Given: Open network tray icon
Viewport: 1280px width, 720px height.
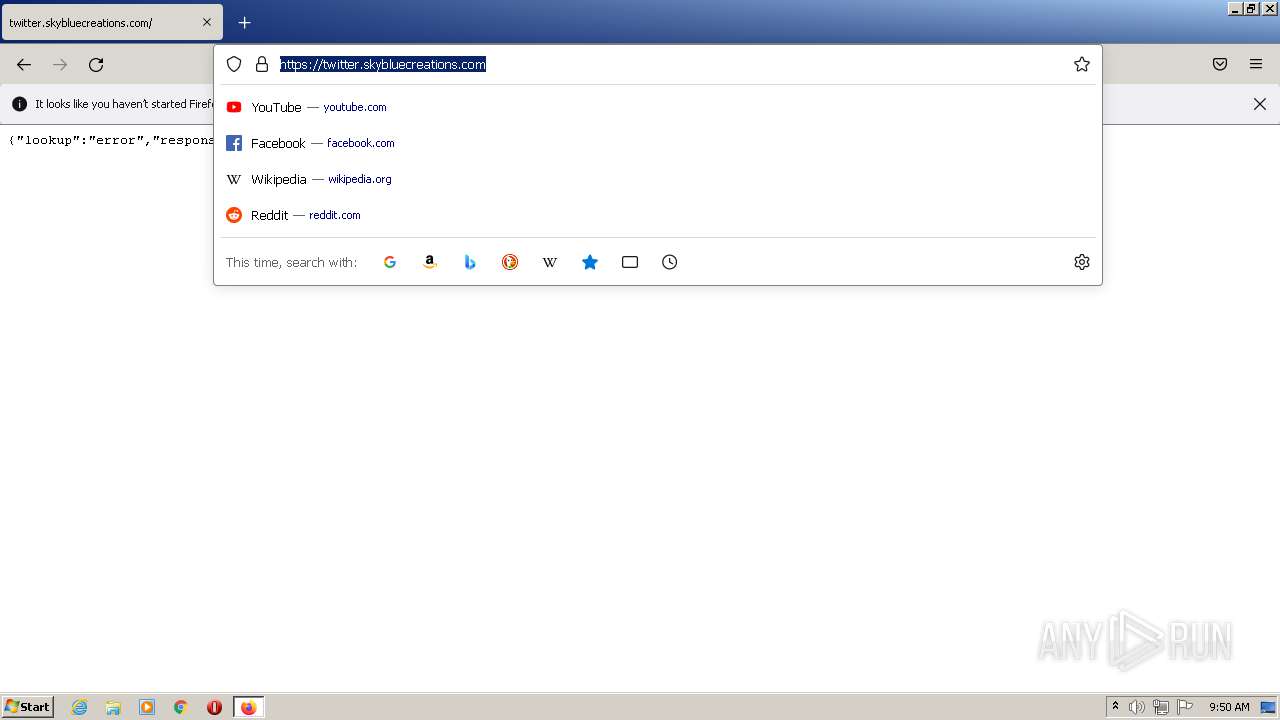Looking at the screenshot, I should 1161,707.
